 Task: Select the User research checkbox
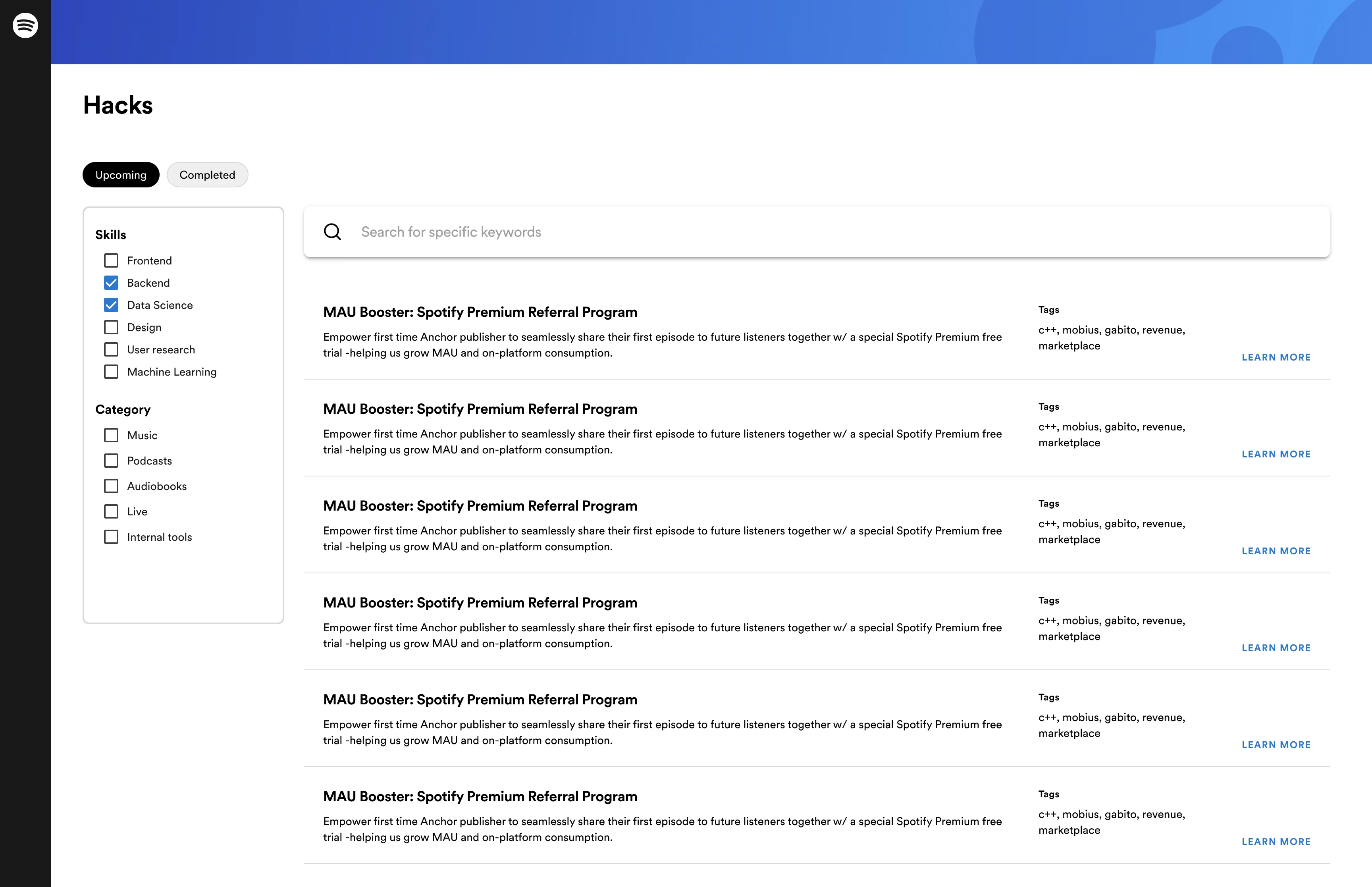pyautogui.click(x=111, y=350)
